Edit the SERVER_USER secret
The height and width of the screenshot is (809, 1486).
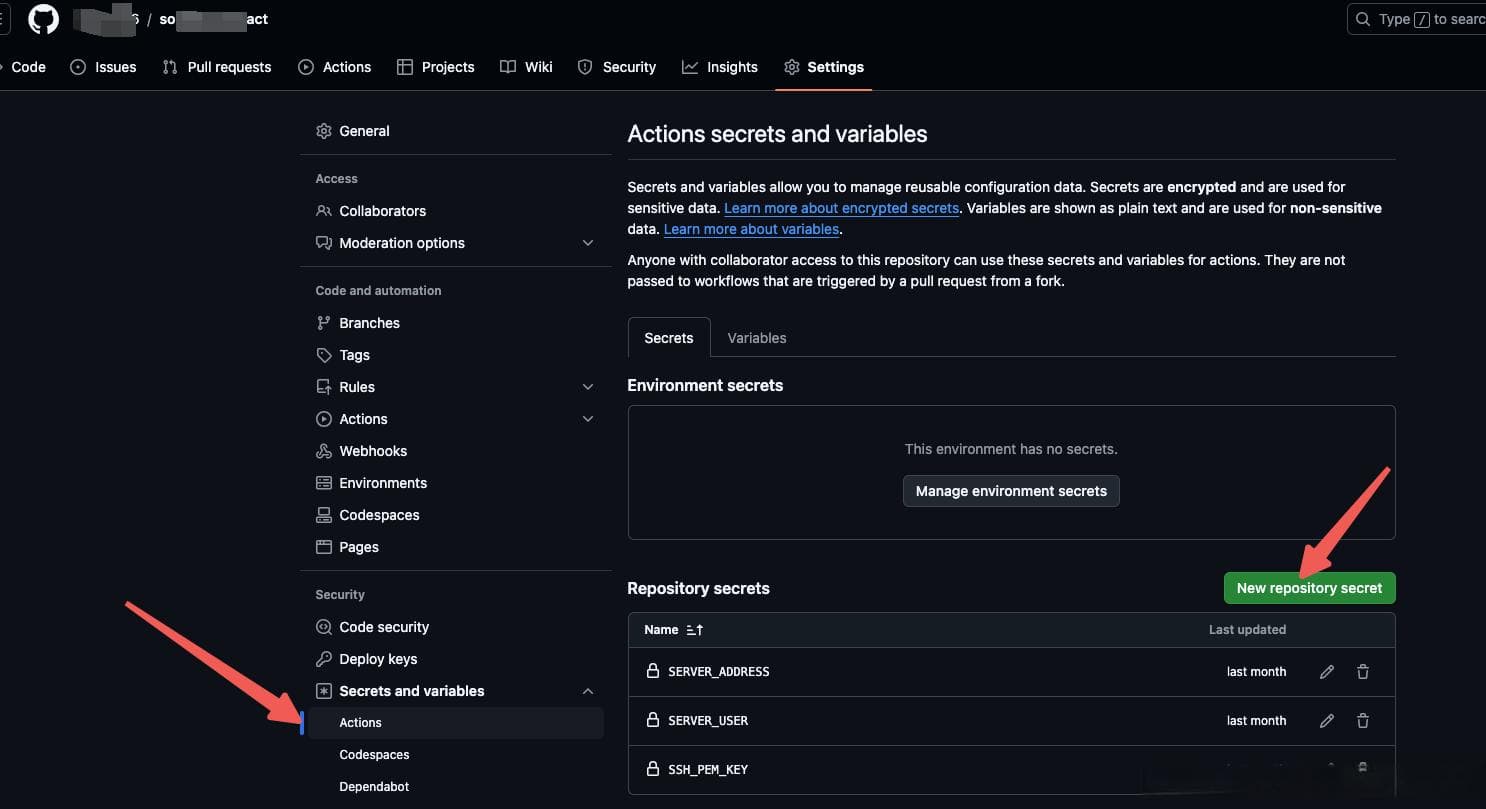pyautogui.click(x=1327, y=721)
